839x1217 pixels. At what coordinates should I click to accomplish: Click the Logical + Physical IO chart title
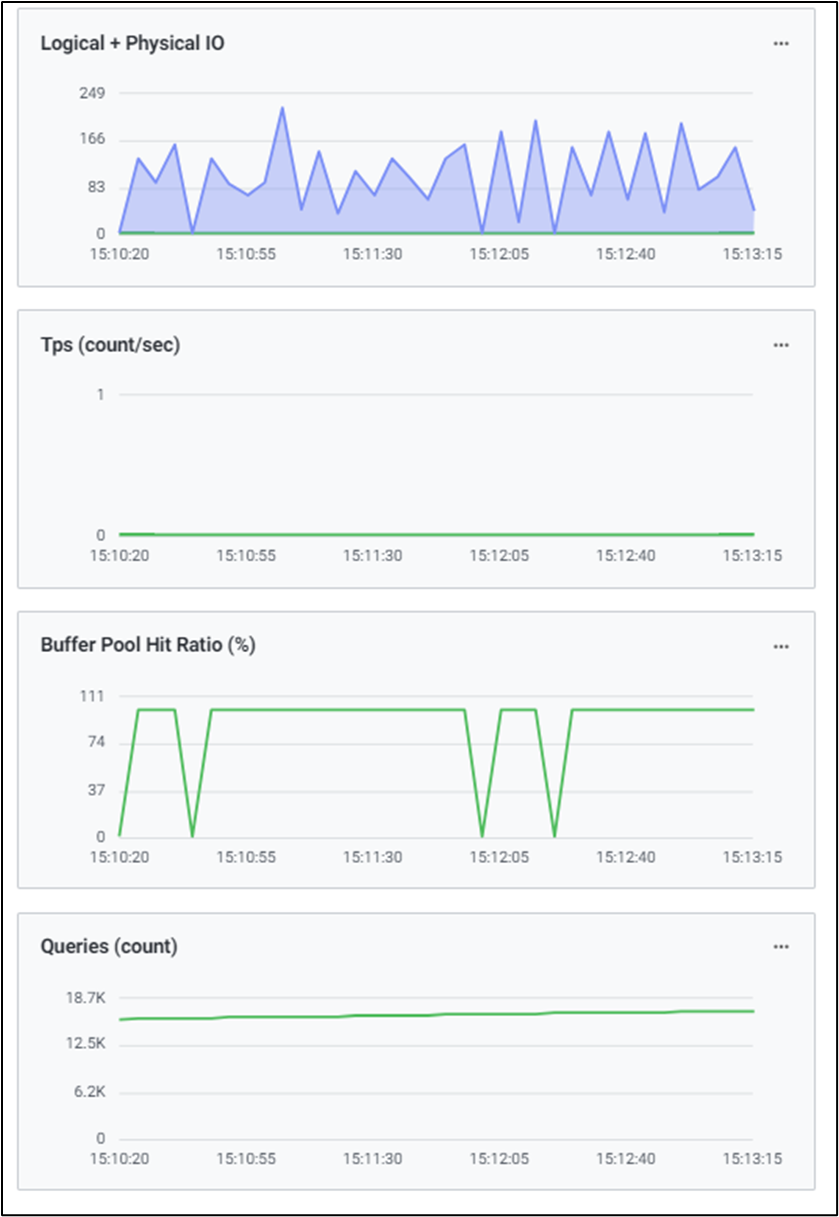pos(132,44)
